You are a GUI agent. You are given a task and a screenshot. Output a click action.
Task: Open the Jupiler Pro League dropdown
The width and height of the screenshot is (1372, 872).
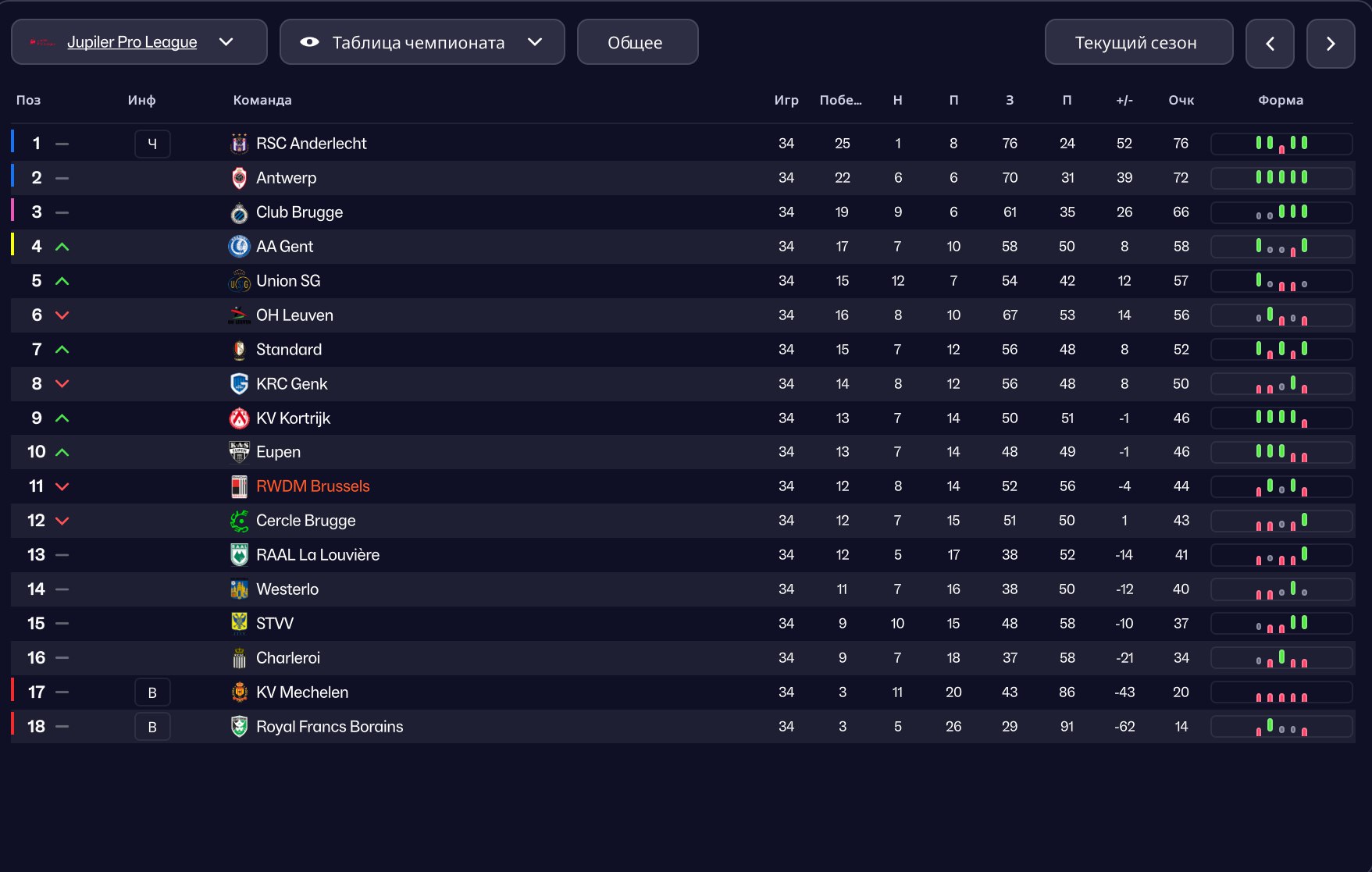point(139,42)
